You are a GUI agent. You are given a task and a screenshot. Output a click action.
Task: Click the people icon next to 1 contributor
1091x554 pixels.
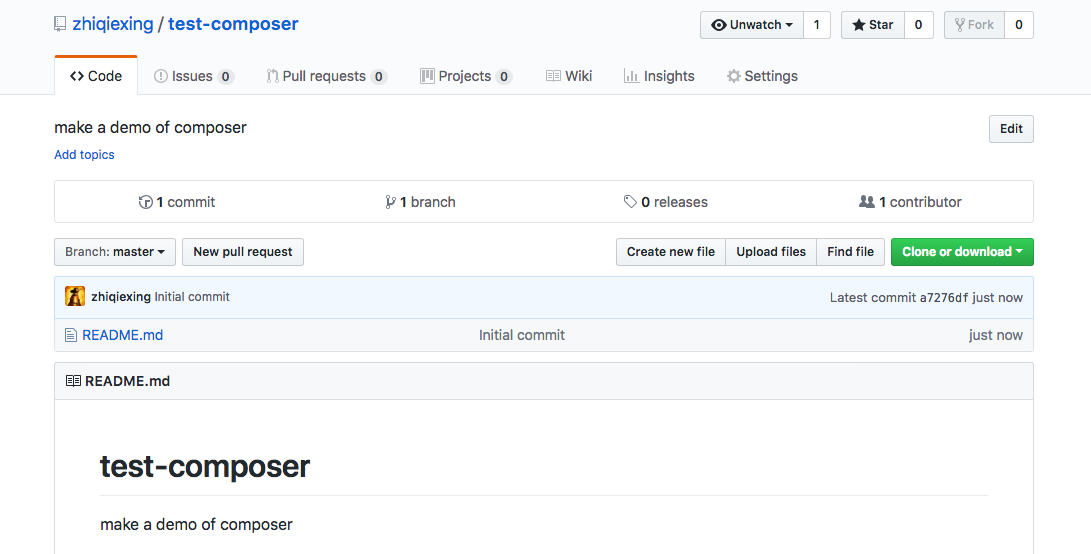click(x=867, y=202)
